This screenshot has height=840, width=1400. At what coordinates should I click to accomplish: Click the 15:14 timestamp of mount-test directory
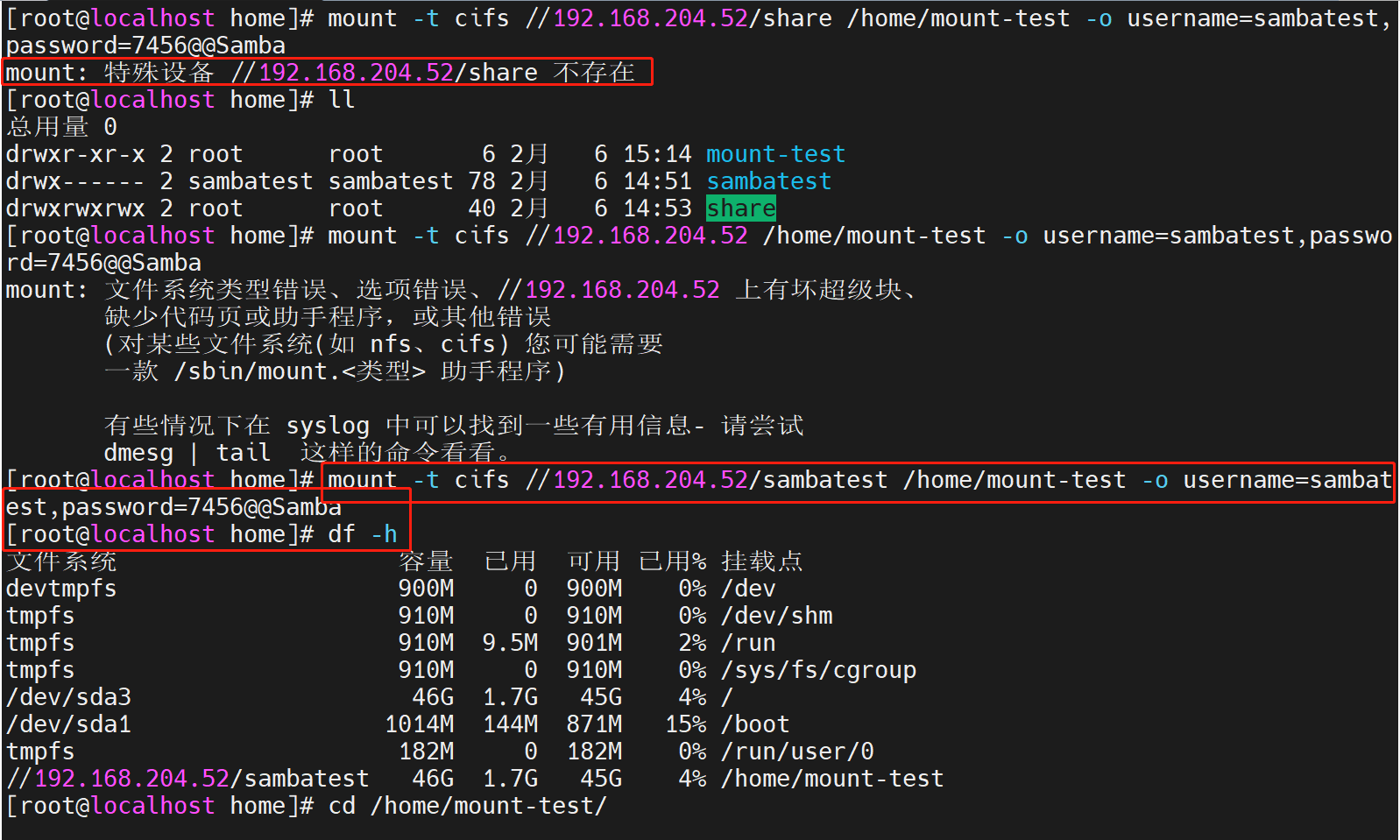[657, 154]
